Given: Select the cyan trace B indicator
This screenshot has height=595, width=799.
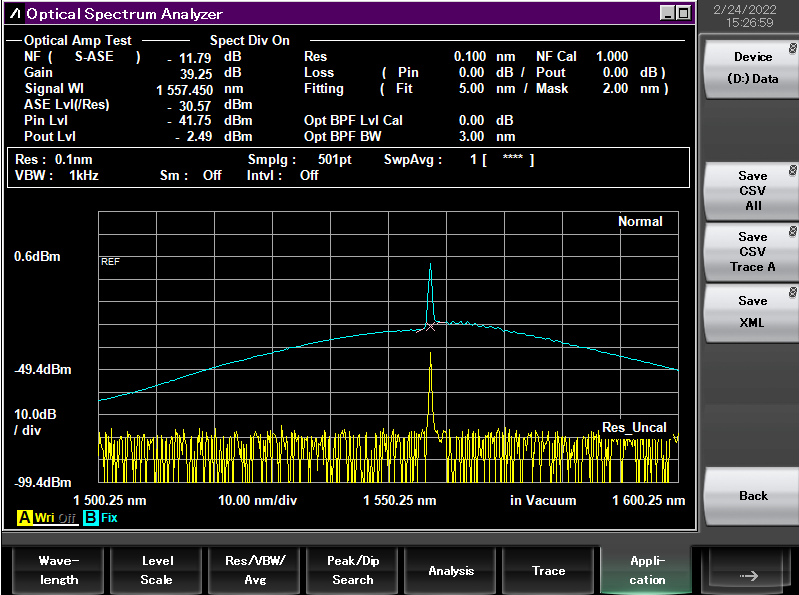Looking at the screenshot, I should (90, 518).
